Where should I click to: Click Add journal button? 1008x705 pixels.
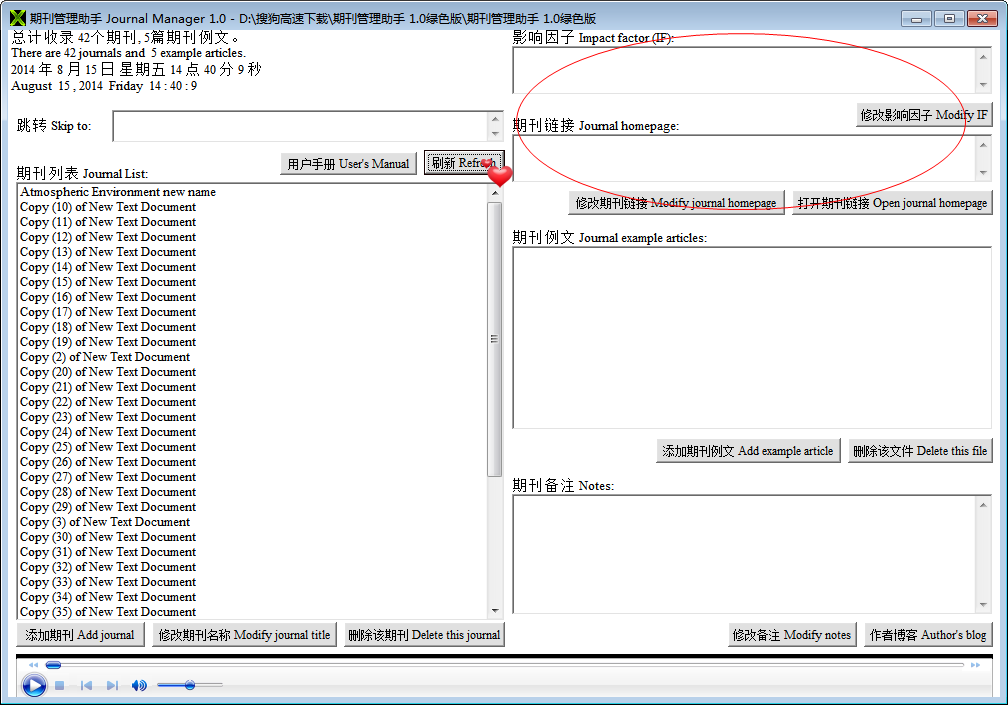[x=80, y=635]
